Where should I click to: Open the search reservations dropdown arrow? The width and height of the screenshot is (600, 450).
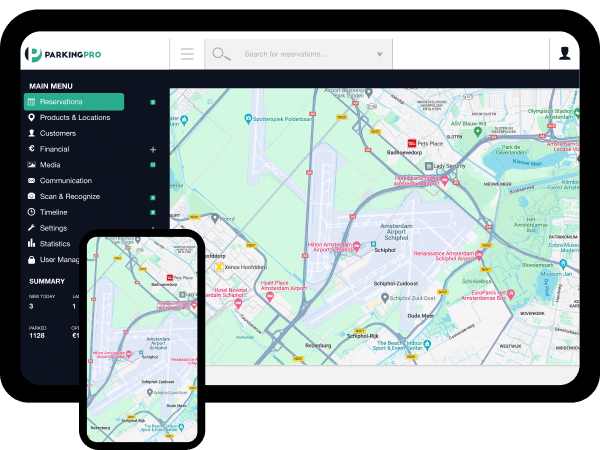pyautogui.click(x=380, y=54)
